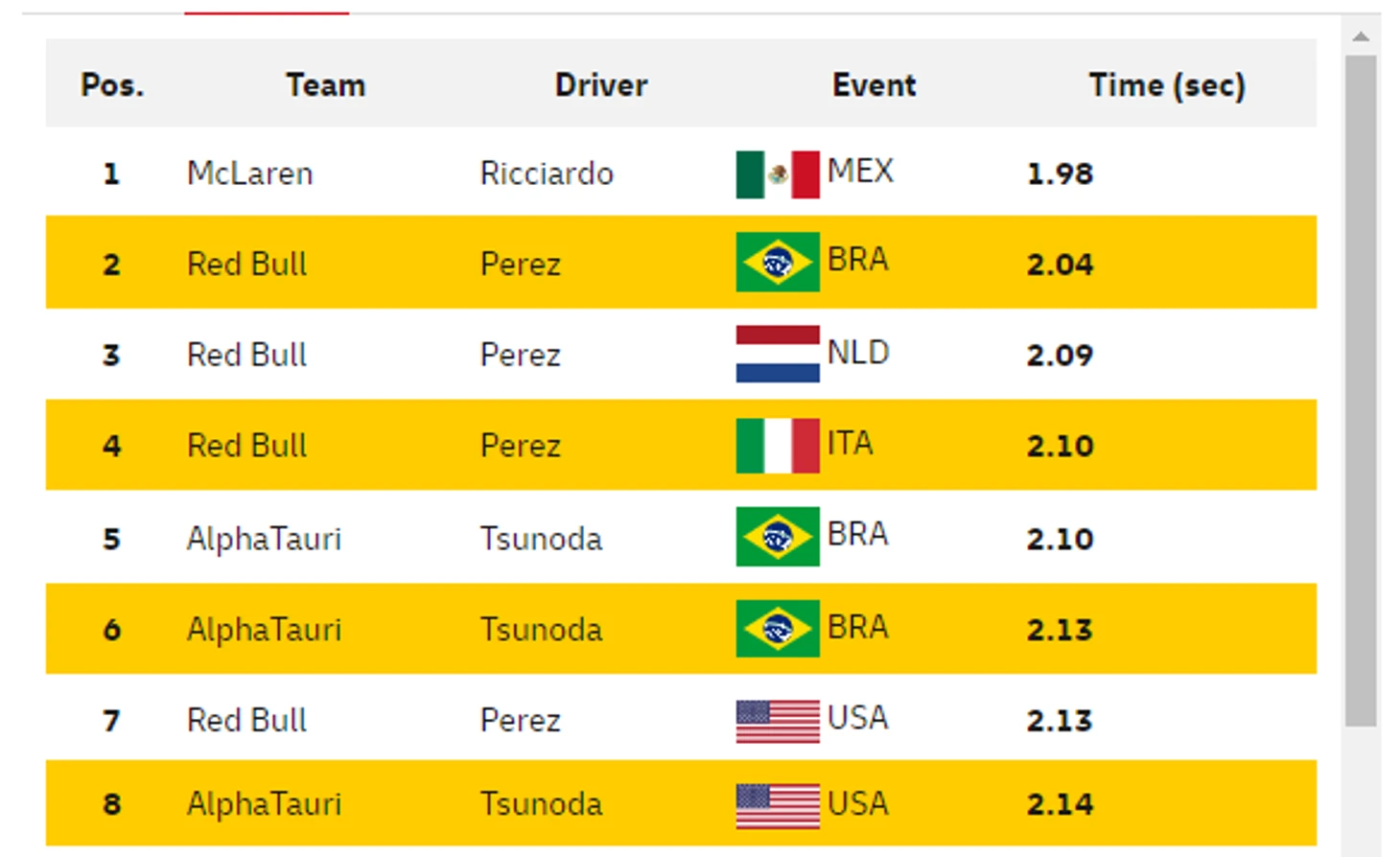Click the Pos. column header
Viewport: 1400px width, 857px height.
click(112, 85)
